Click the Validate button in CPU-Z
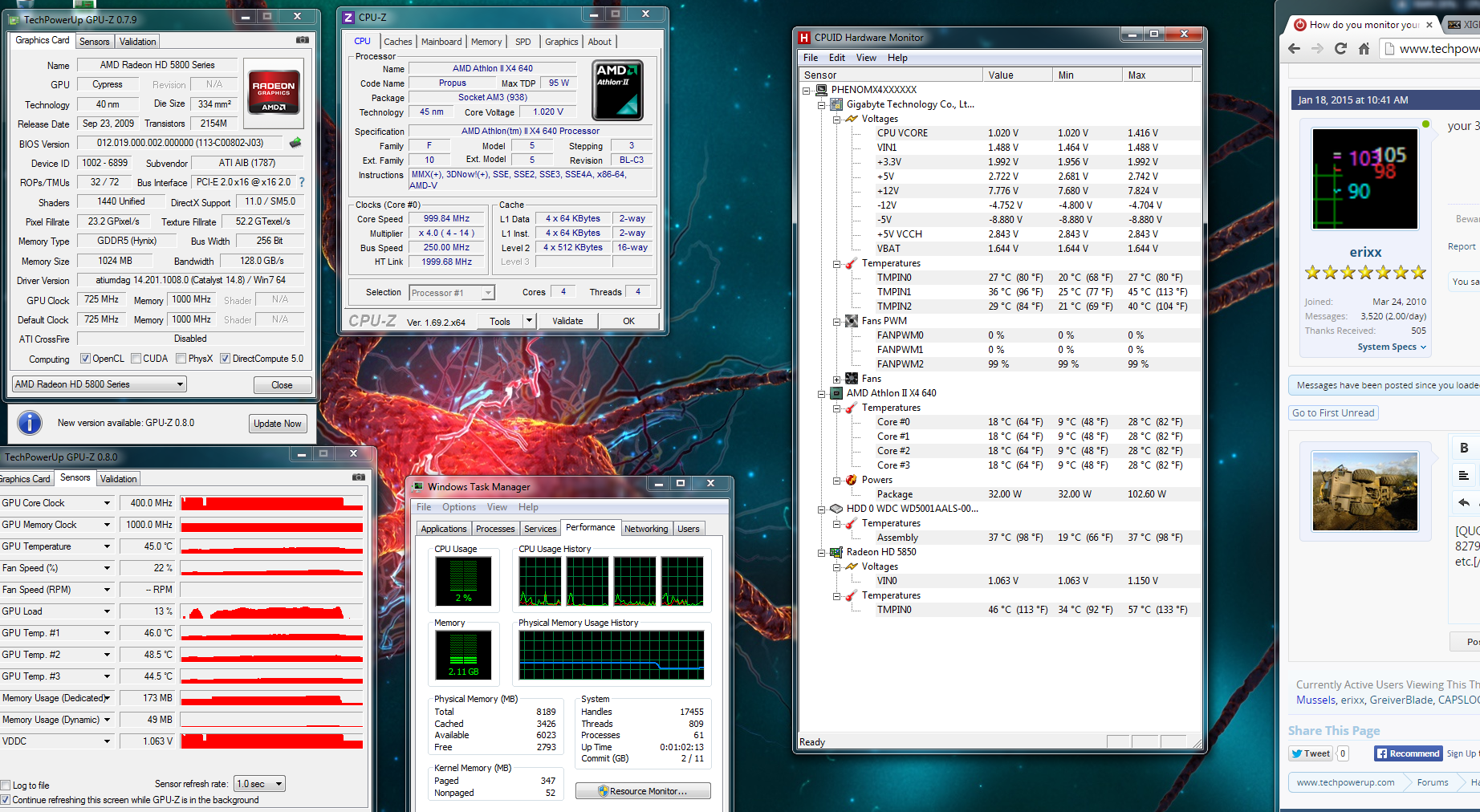 tap(567, 321)
